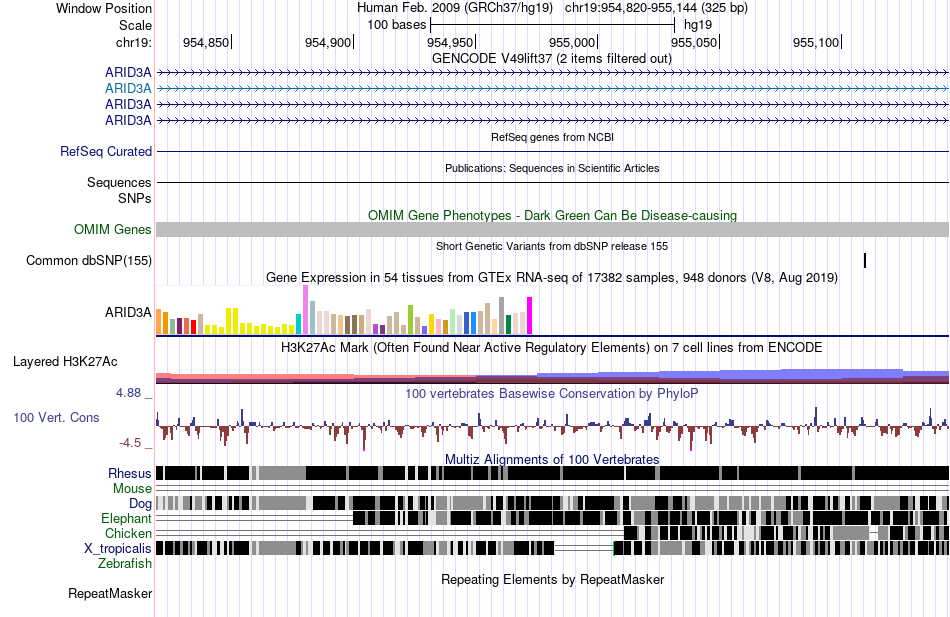Click the hg19 label beside scale bar

pos(698,25)
